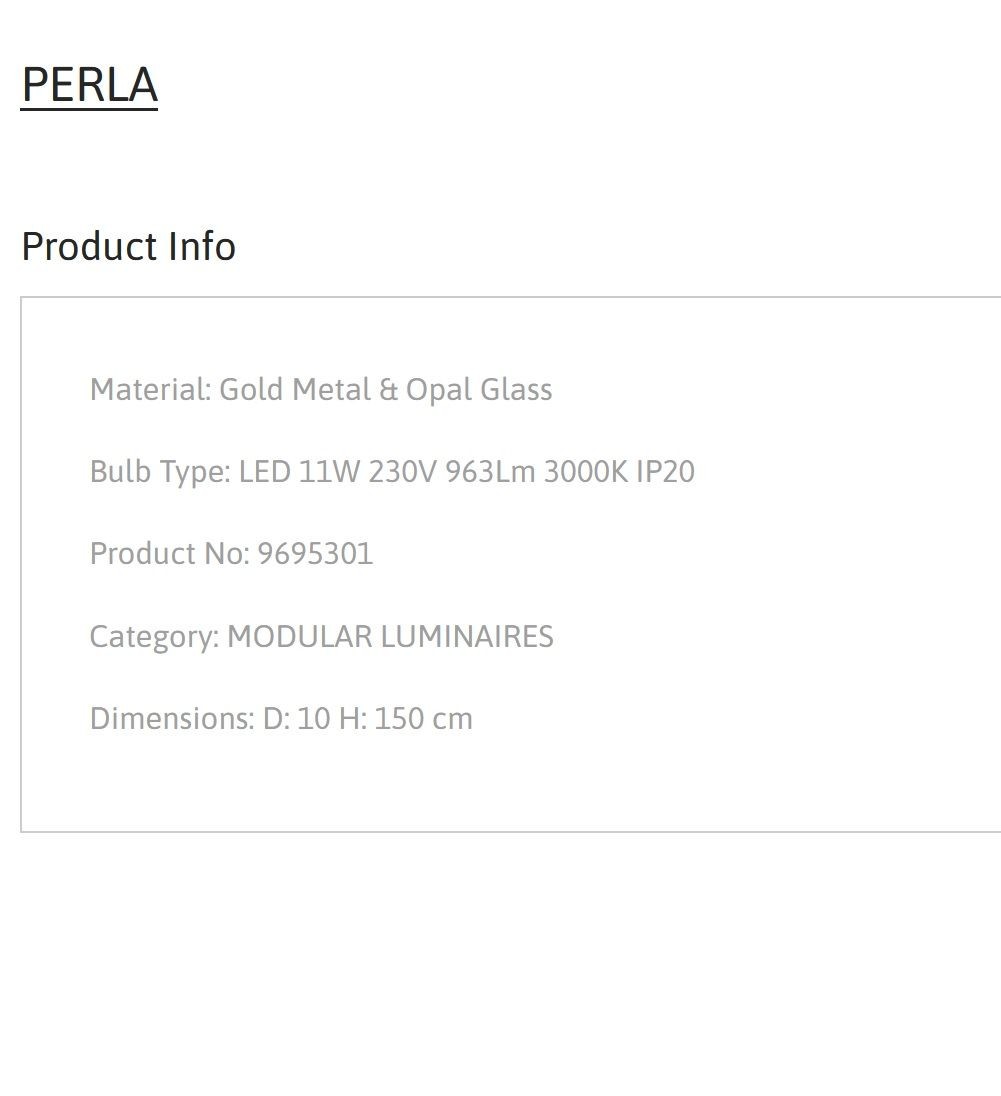This screenshot has height=1096, width=1001.
Task: Click the Category label text
Action: tap(154, 637)
